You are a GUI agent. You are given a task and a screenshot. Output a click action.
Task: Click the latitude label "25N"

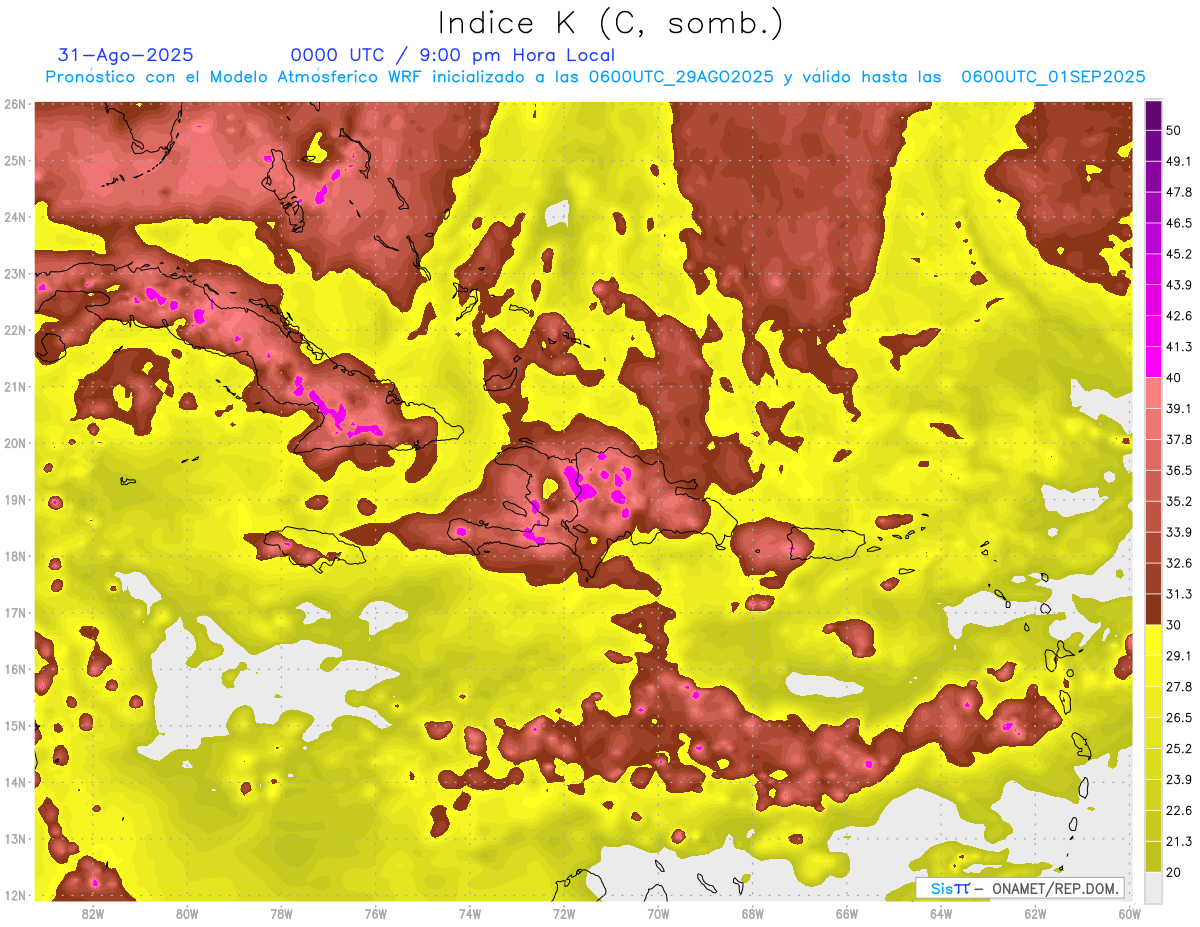[x=15, y=160]
